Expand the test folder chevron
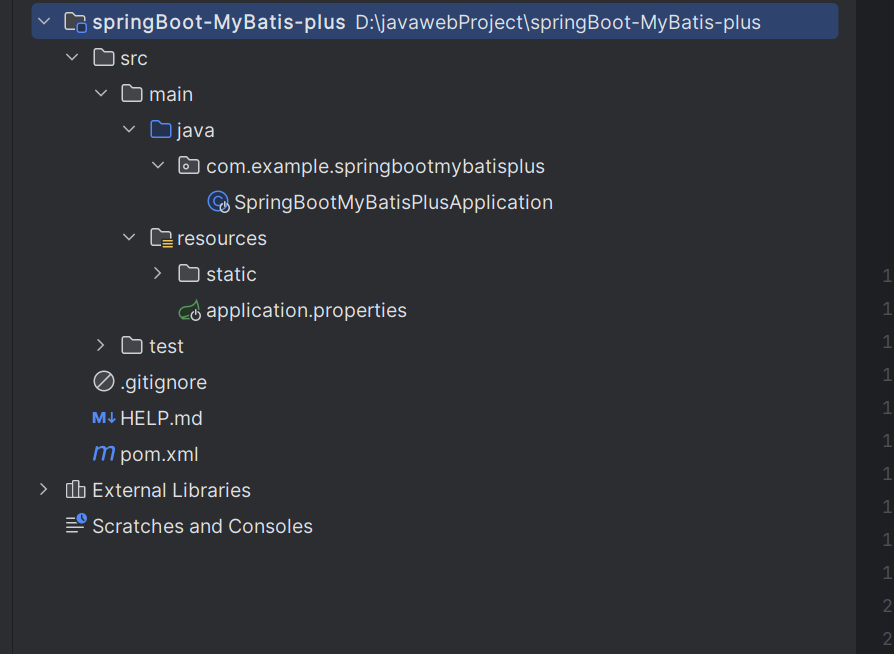Viewport: 894px width, 654px height. [x=101, y=346]
